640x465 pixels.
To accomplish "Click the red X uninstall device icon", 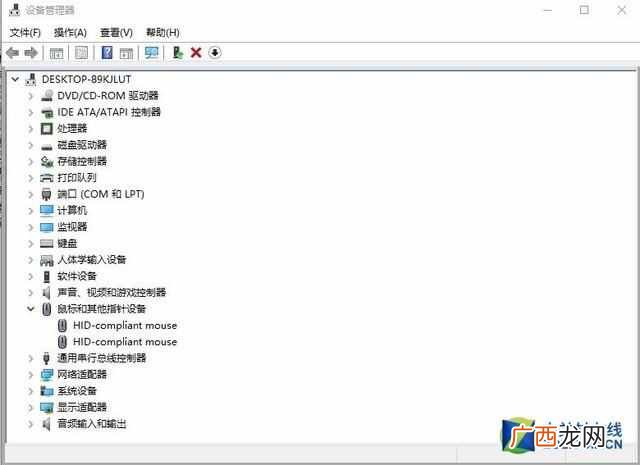I will 196,53.
